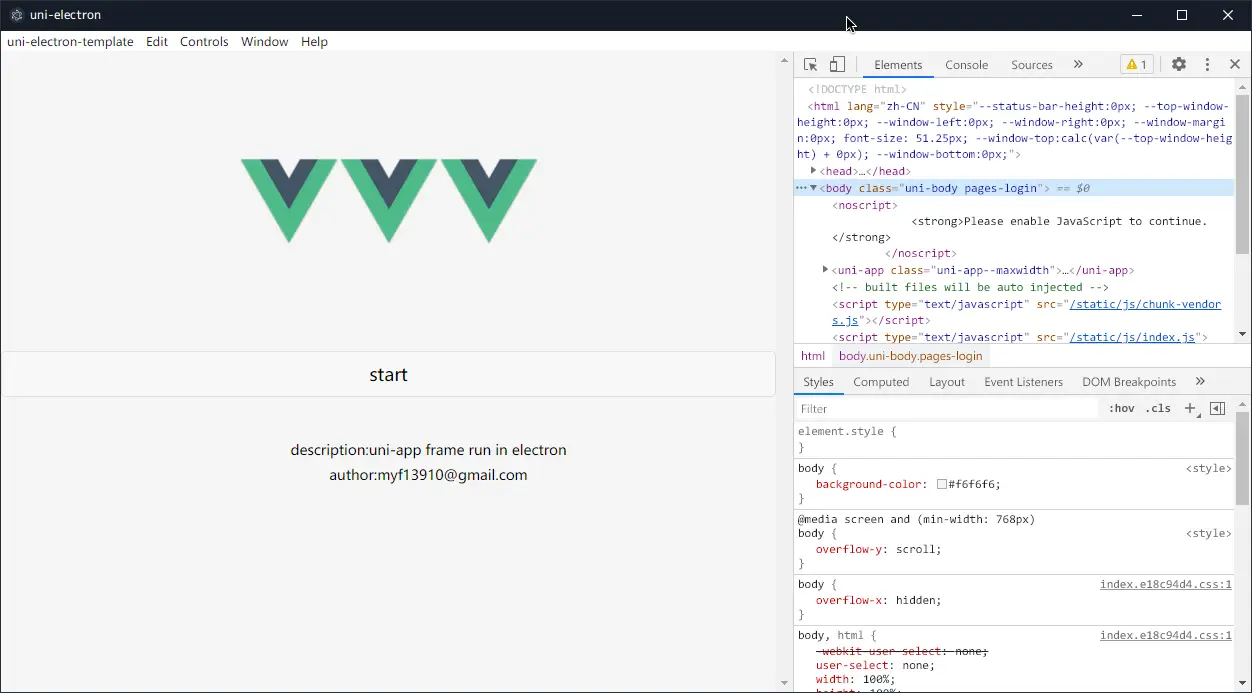
Task: Open the DOM Breakpoints tab
Action: [x=1129, y=381]
